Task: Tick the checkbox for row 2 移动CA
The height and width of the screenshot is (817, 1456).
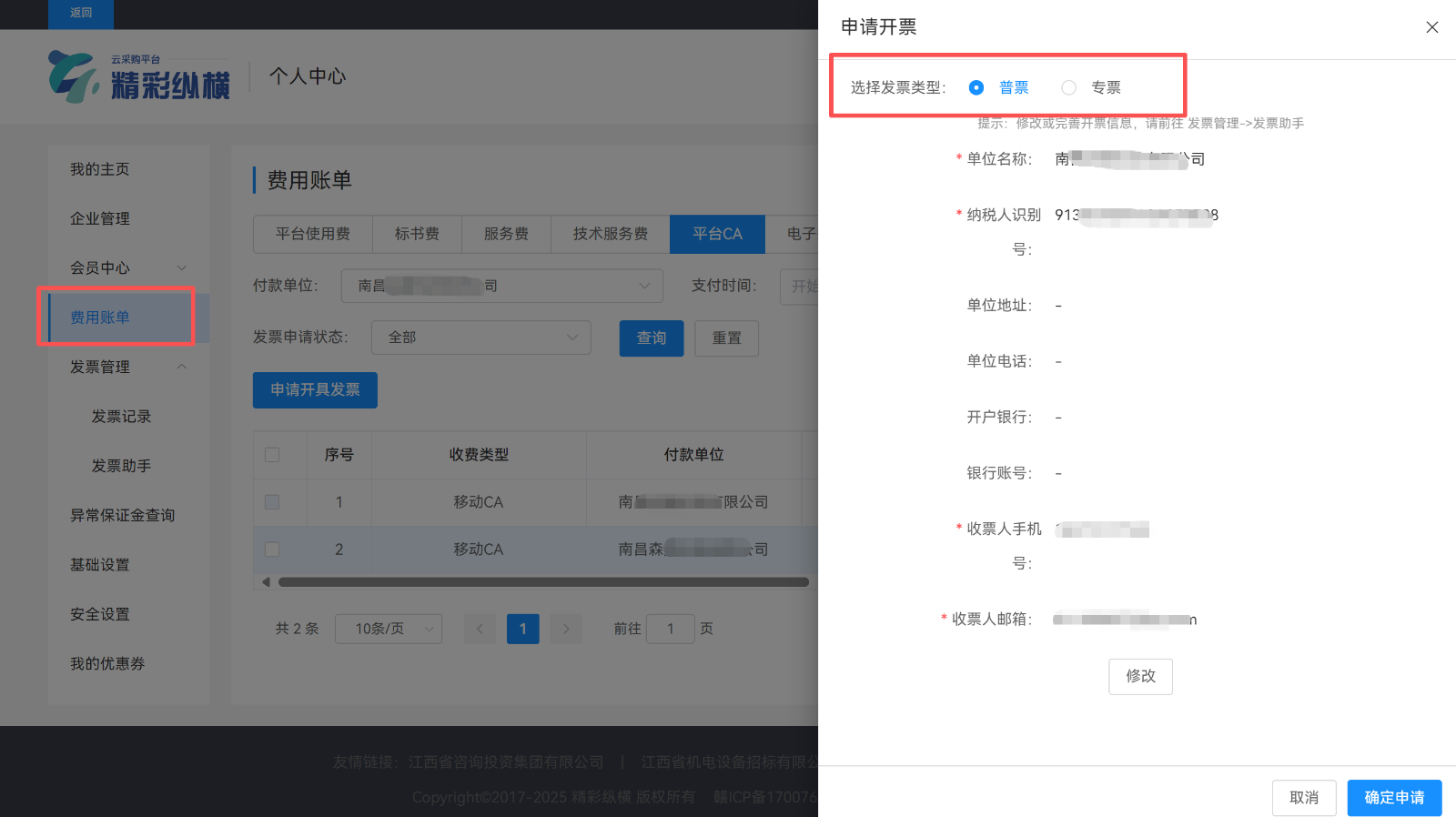Action: (272, 550)
